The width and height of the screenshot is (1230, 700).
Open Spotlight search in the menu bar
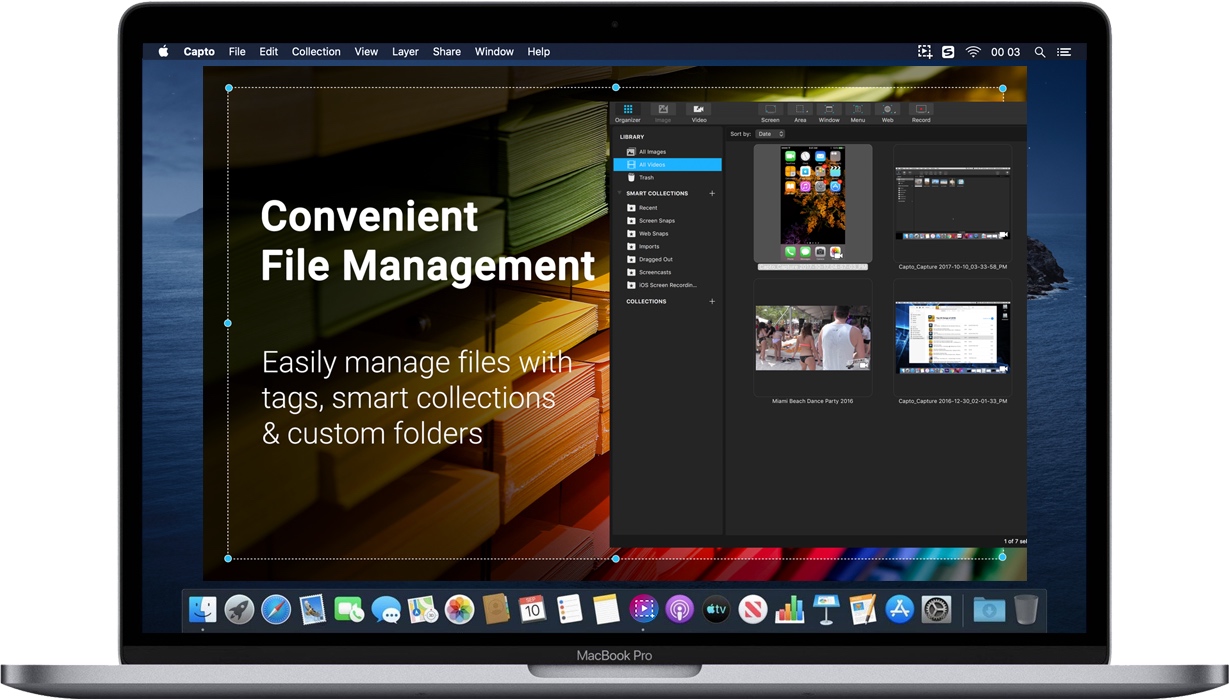point(1040,52)
